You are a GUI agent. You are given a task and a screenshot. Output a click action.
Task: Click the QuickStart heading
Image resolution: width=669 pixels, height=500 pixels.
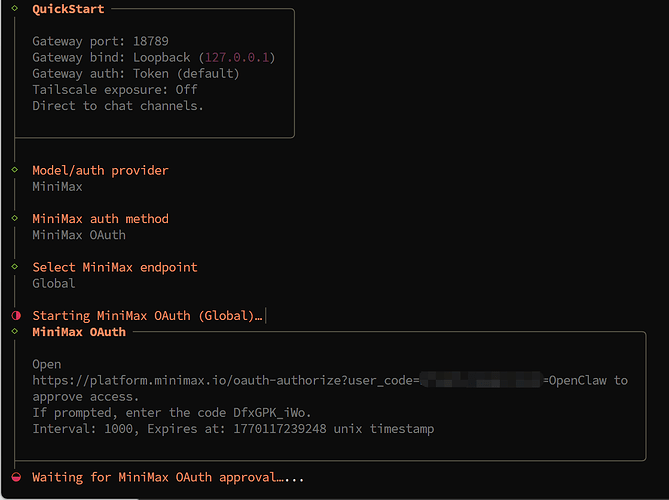pos(68,9)
